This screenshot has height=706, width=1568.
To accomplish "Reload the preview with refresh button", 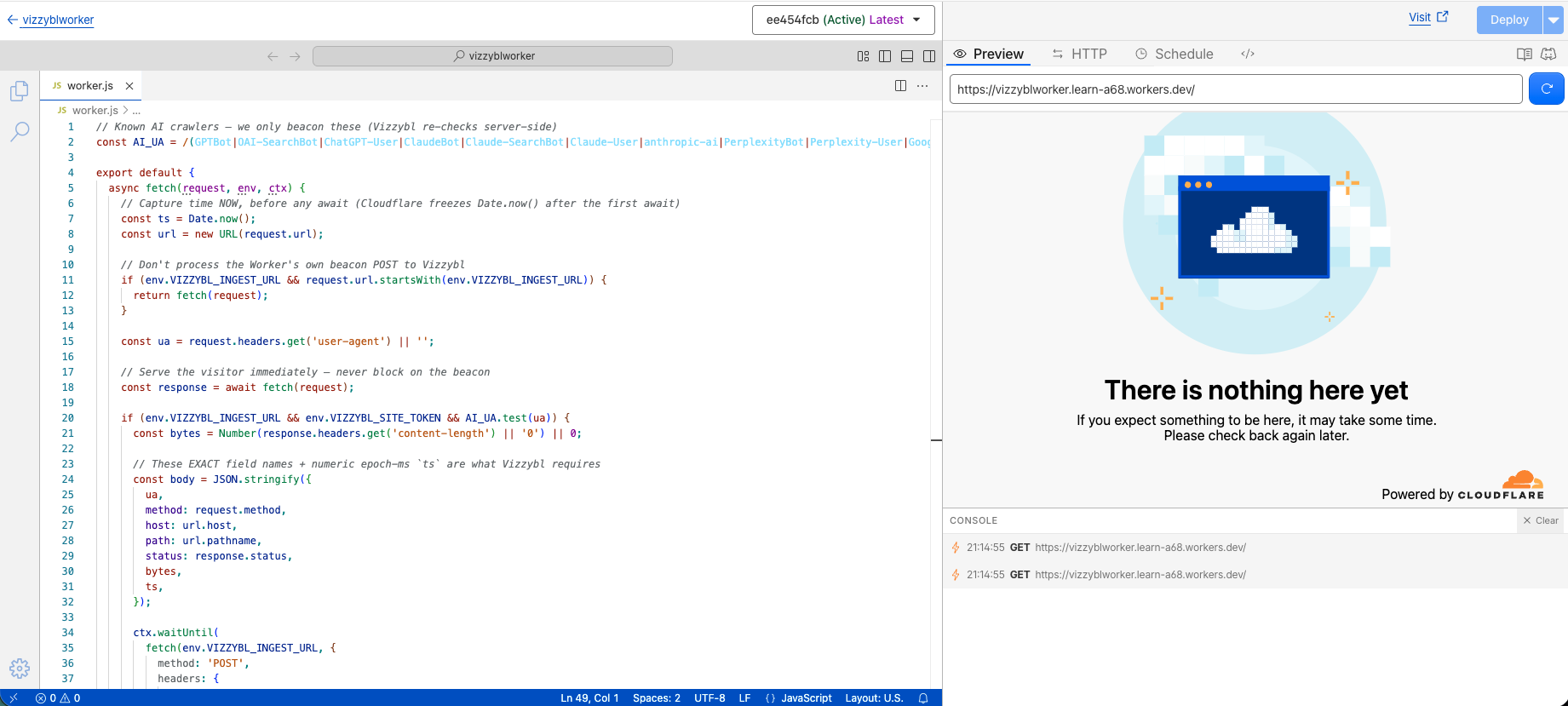I will [x=1547, y=89].
